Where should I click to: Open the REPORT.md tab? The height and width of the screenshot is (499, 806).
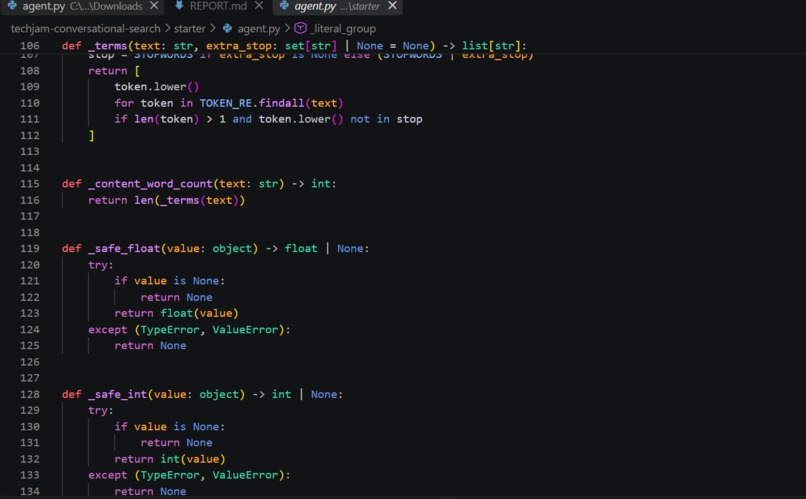[218, 6]
